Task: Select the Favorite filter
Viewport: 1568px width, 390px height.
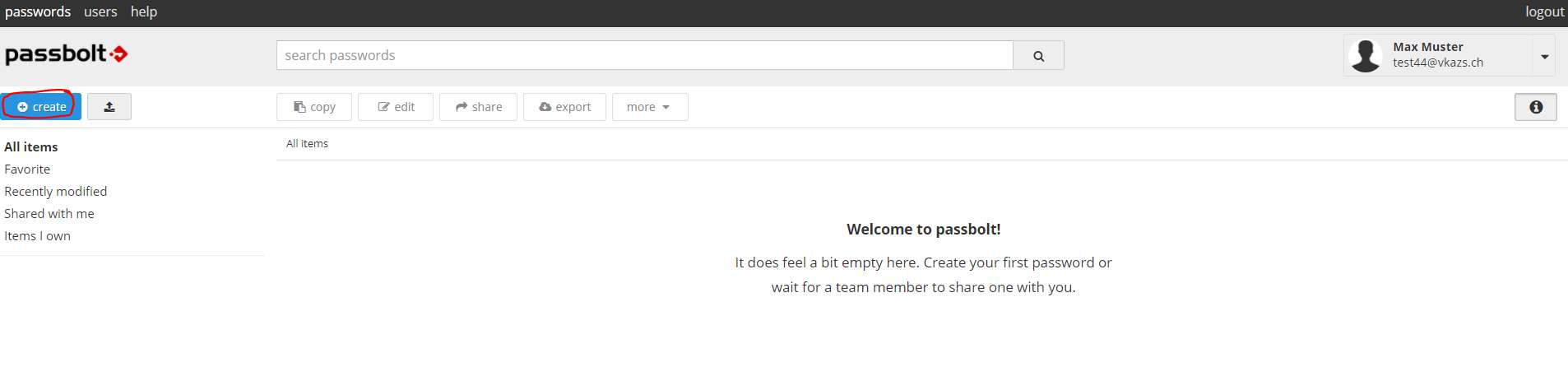Action: [27, 169]
